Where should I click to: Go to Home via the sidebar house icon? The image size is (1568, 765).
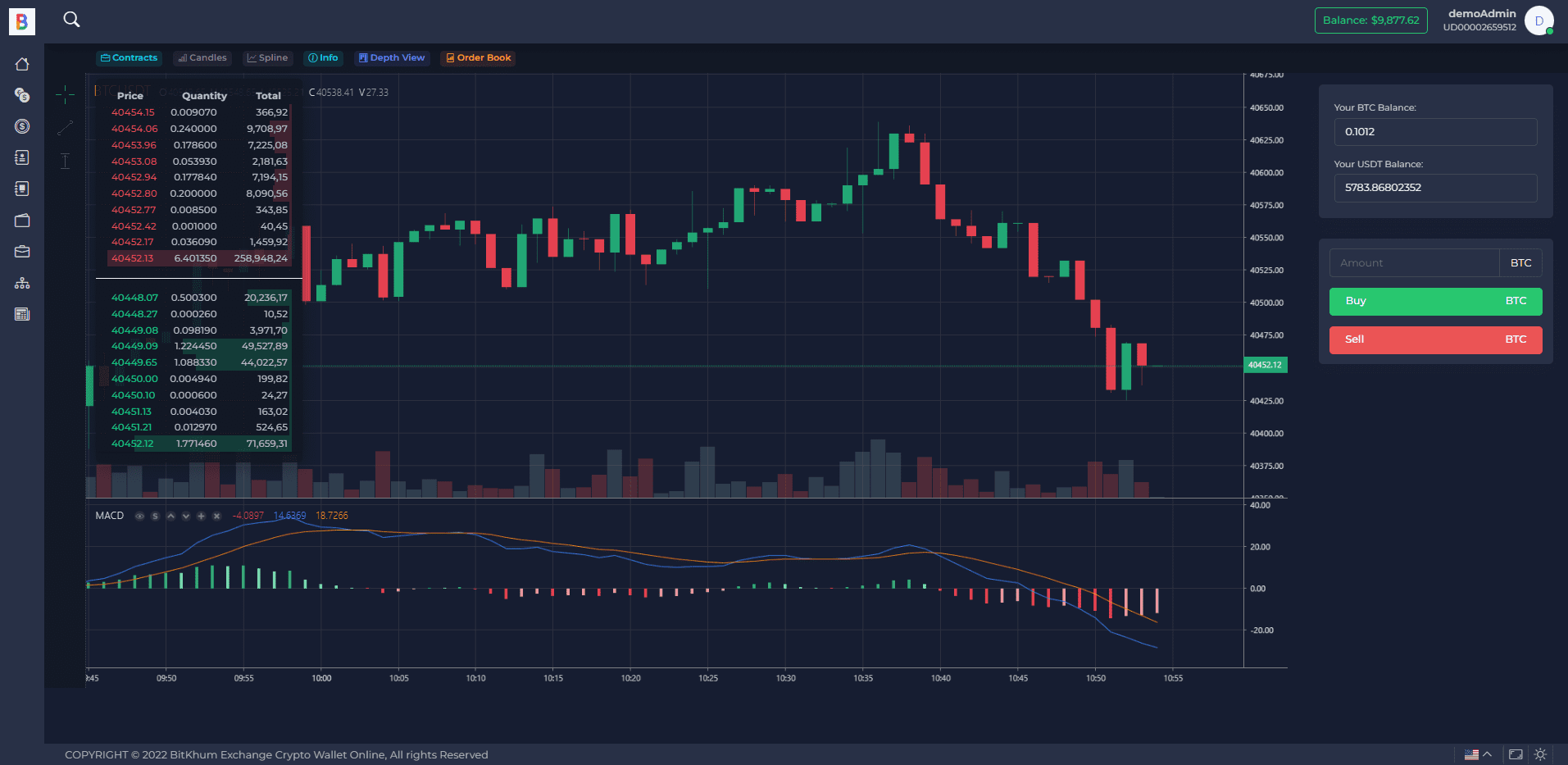22,64
